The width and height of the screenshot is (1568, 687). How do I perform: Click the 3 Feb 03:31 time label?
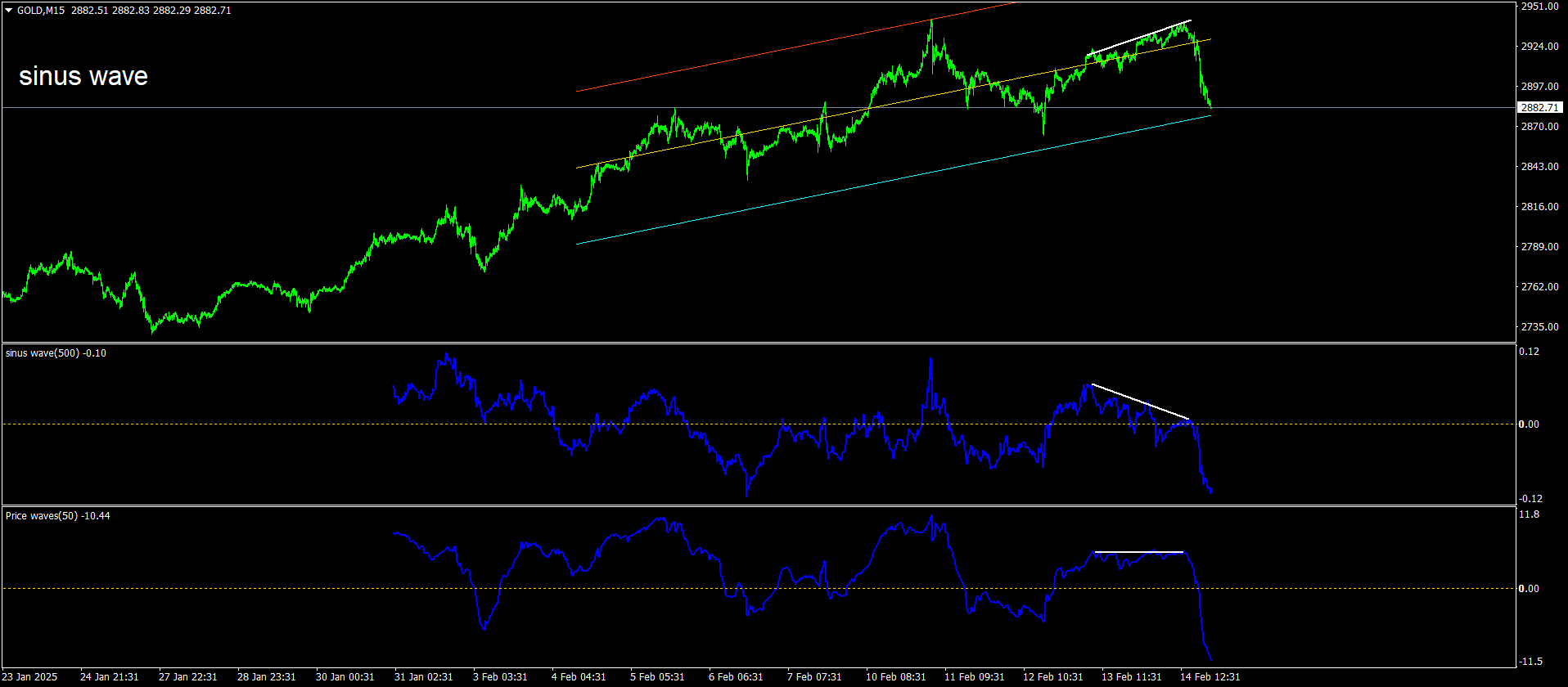[500, 677]
